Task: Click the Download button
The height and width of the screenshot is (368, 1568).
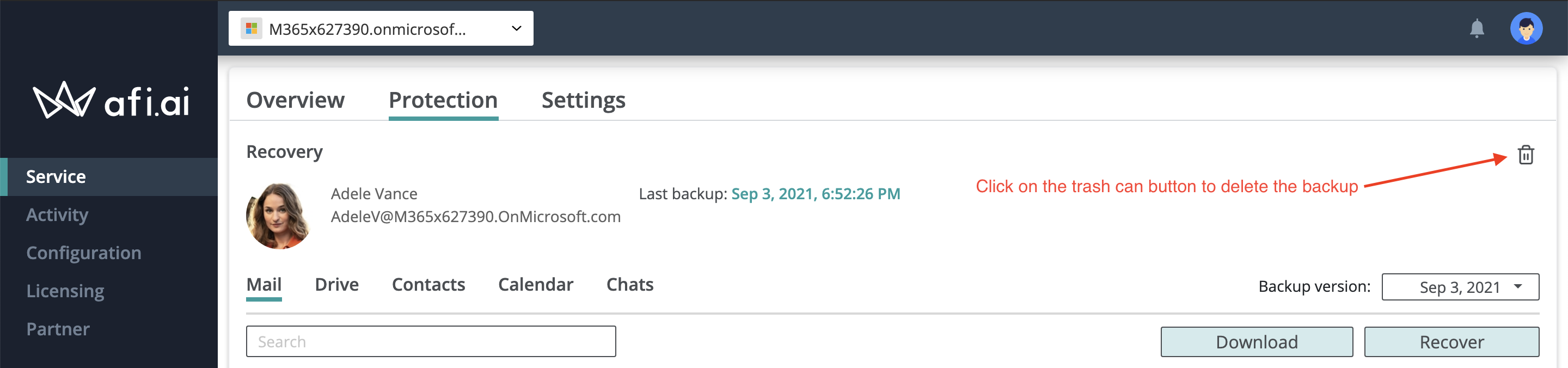Action: 1257,342
